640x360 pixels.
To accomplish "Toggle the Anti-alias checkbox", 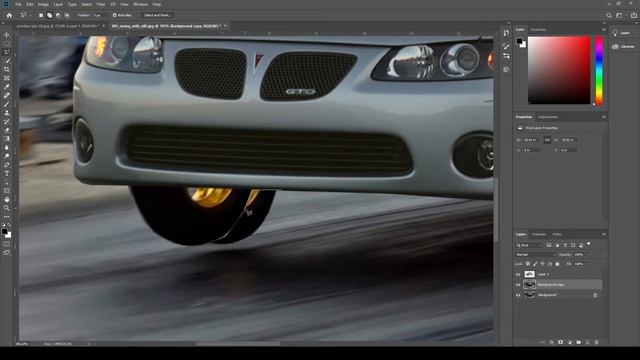I will tap(115, 15).
